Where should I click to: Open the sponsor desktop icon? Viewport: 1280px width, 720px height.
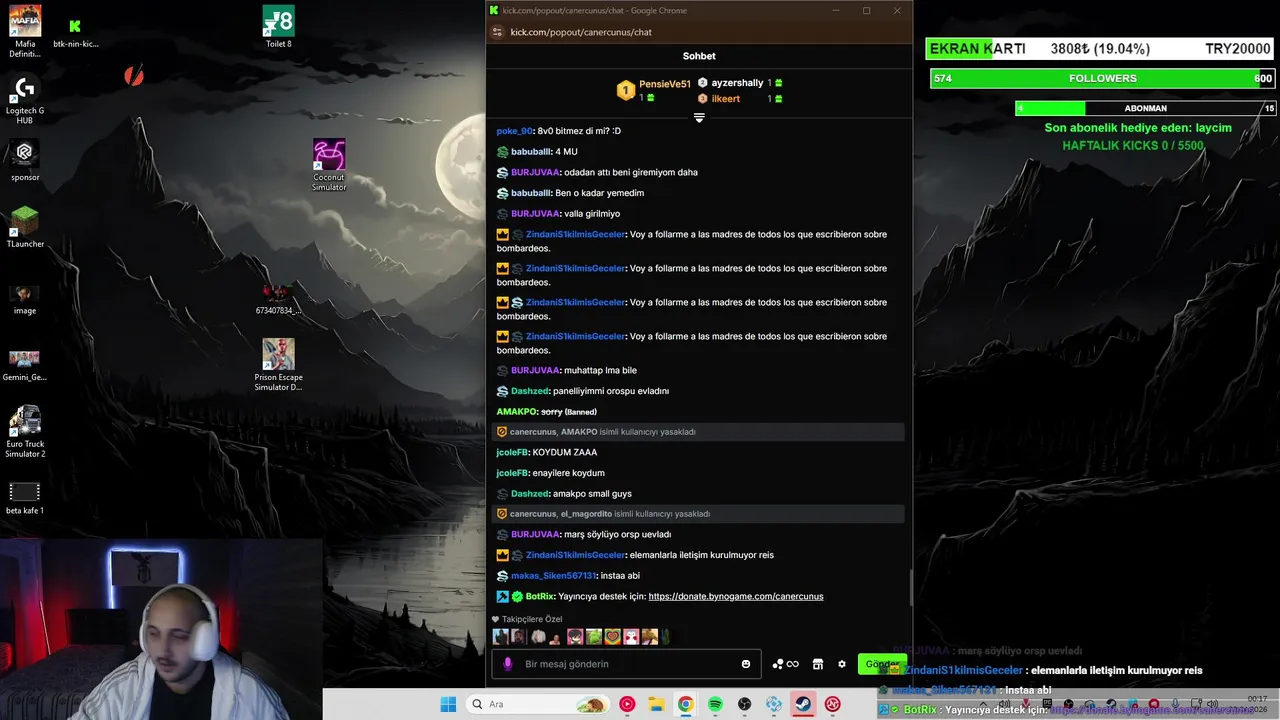tap(25, 160)
